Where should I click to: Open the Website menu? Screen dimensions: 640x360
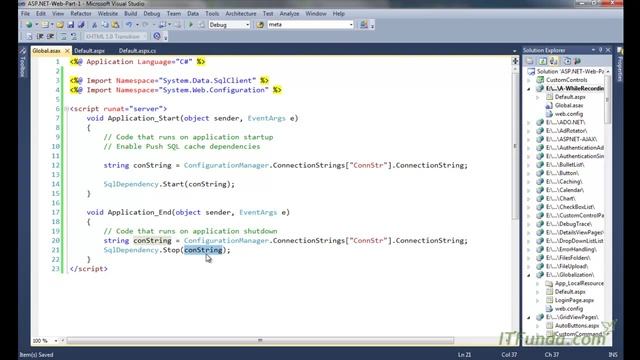[x=108, y=13]
